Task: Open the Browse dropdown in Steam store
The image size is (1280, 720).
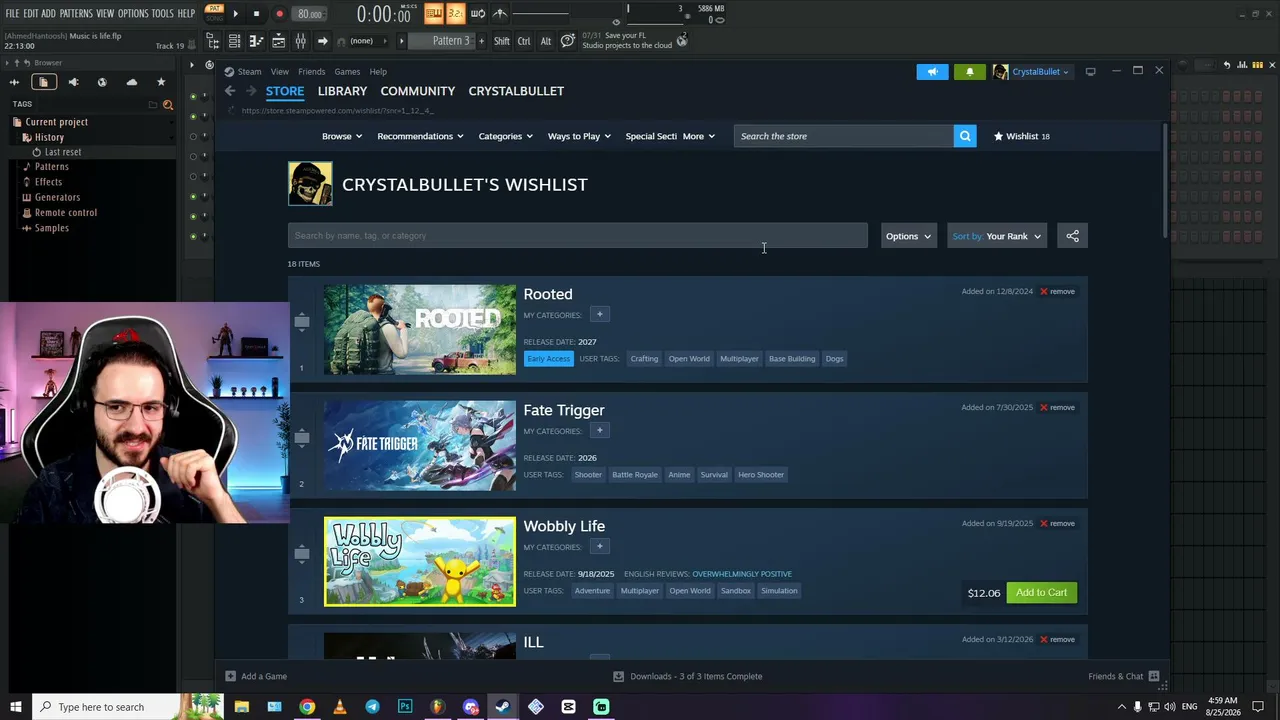Action: pos(342,136)
